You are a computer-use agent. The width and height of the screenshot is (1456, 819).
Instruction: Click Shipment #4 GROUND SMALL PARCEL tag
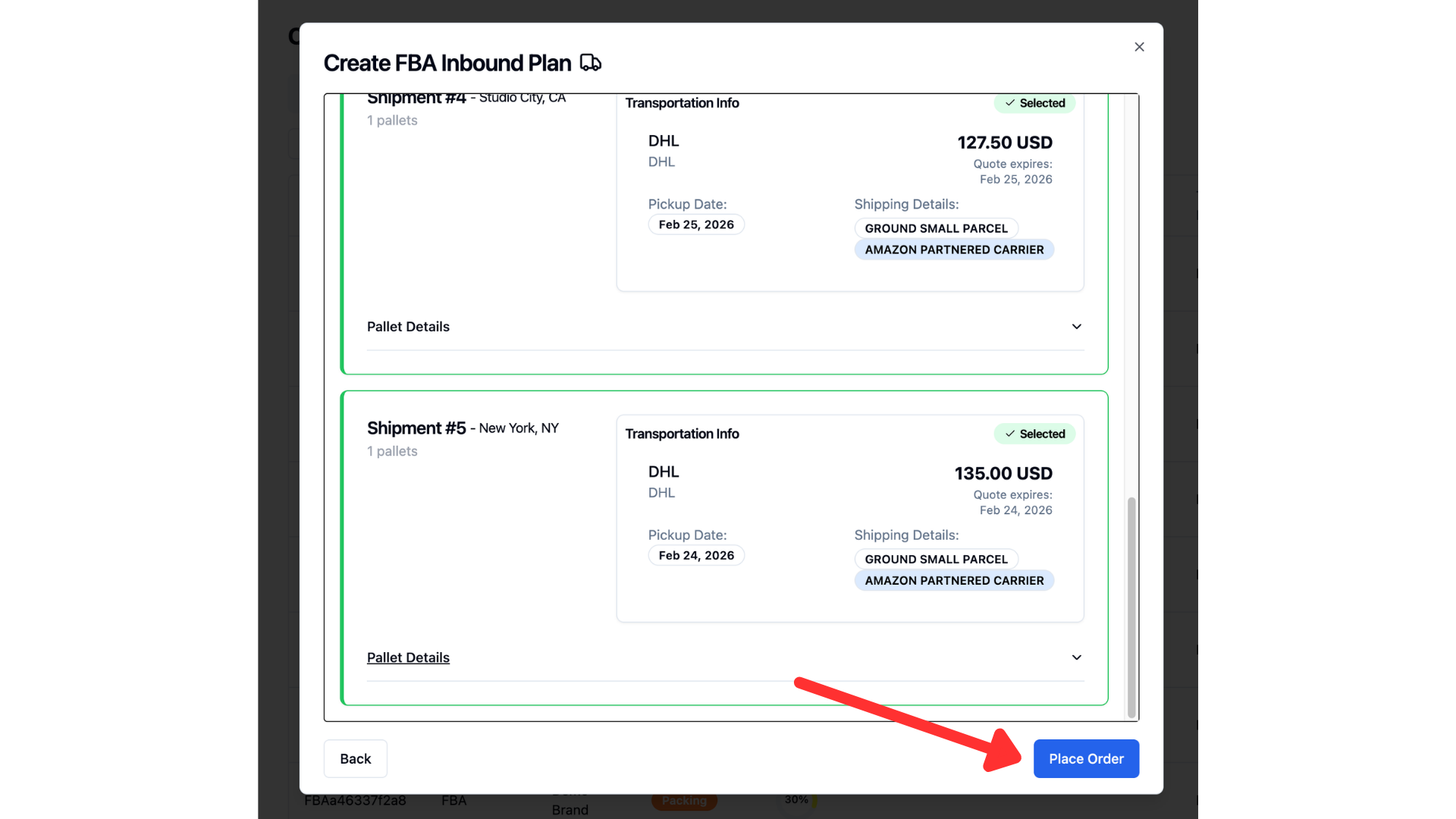(936, 228)
